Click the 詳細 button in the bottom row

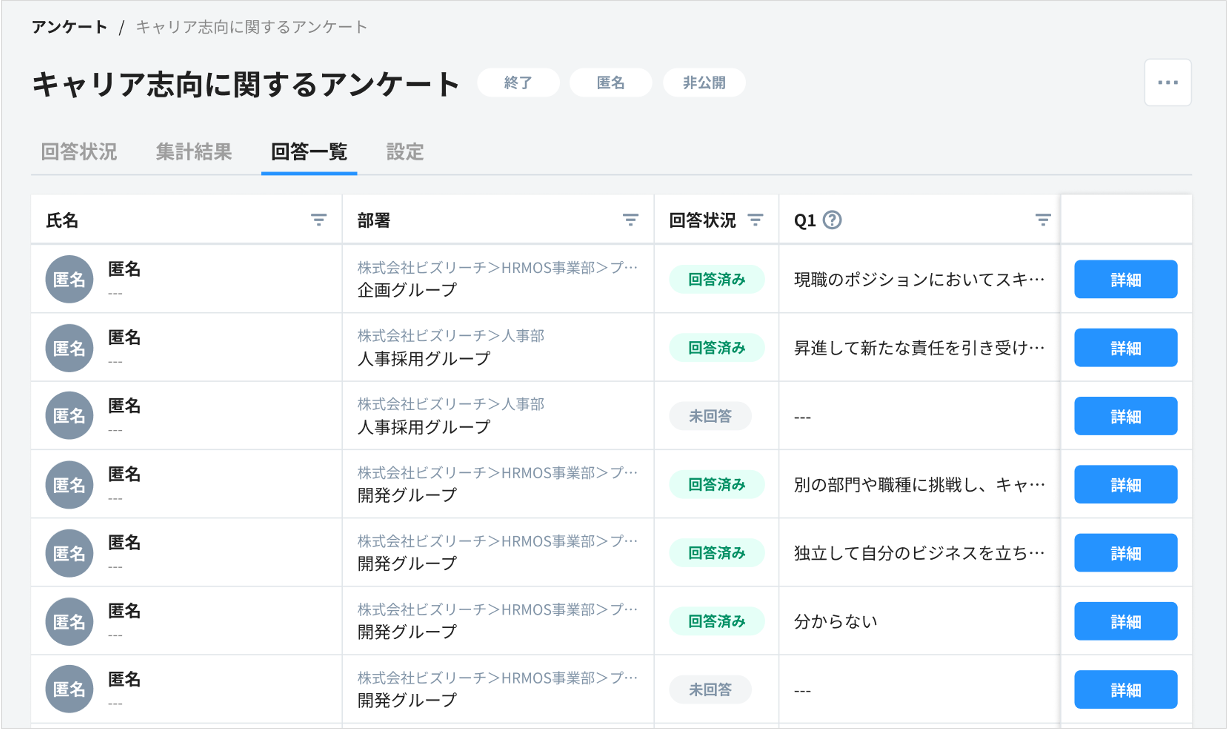click(1125, 689)
